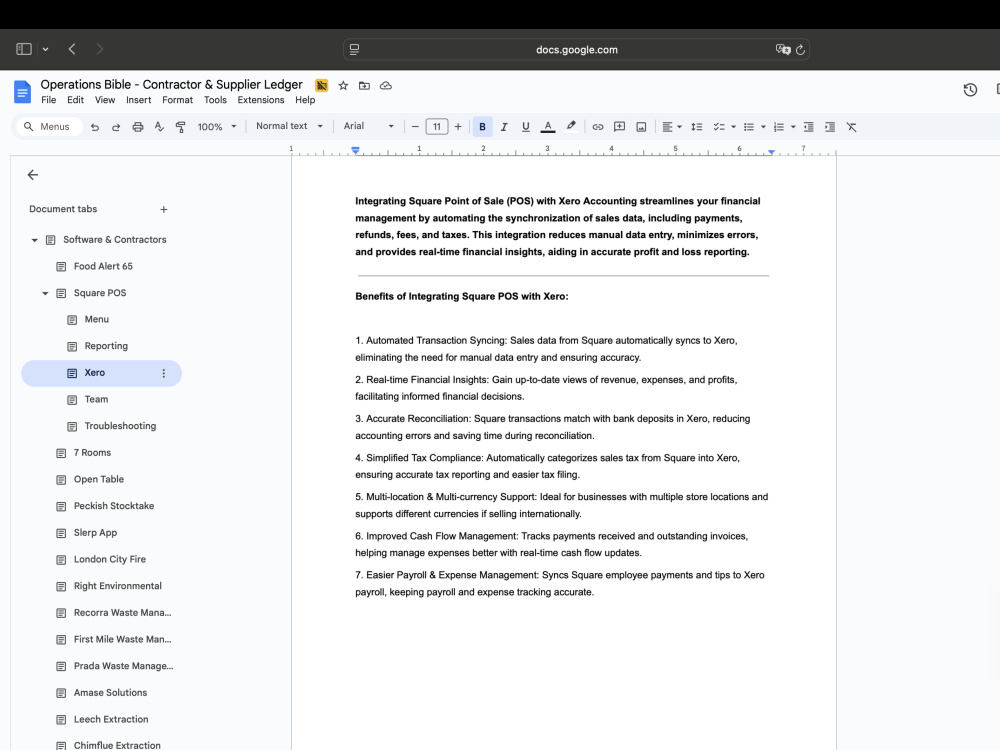This screenshot has width=1000, height=750.
Task: Decrease font size with minus button
Action: pos(415,127)
